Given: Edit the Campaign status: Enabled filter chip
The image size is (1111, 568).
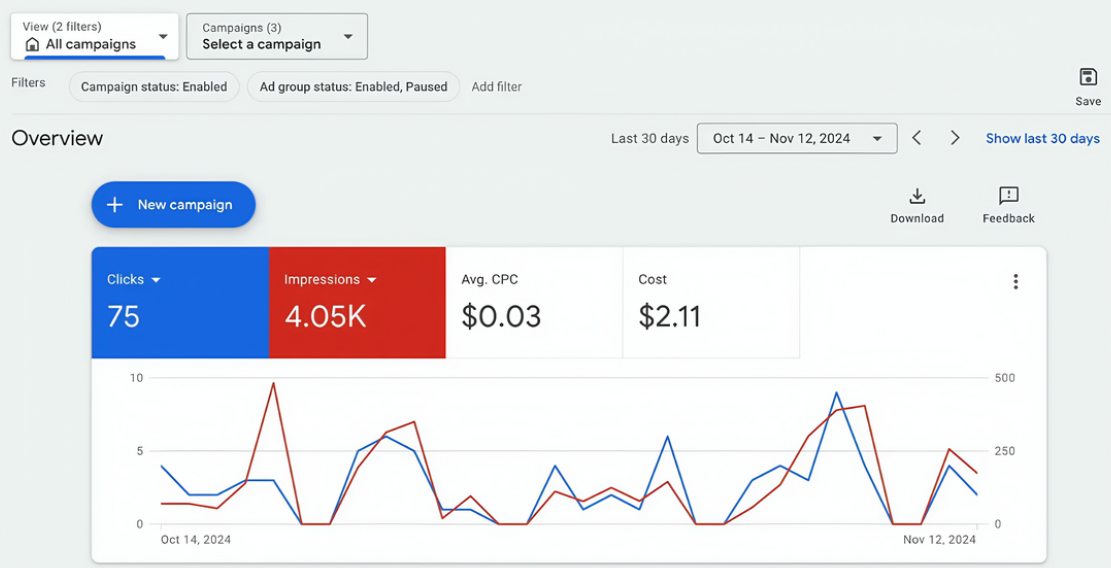Looking at the screenshot, I should [x=154, y=86].
